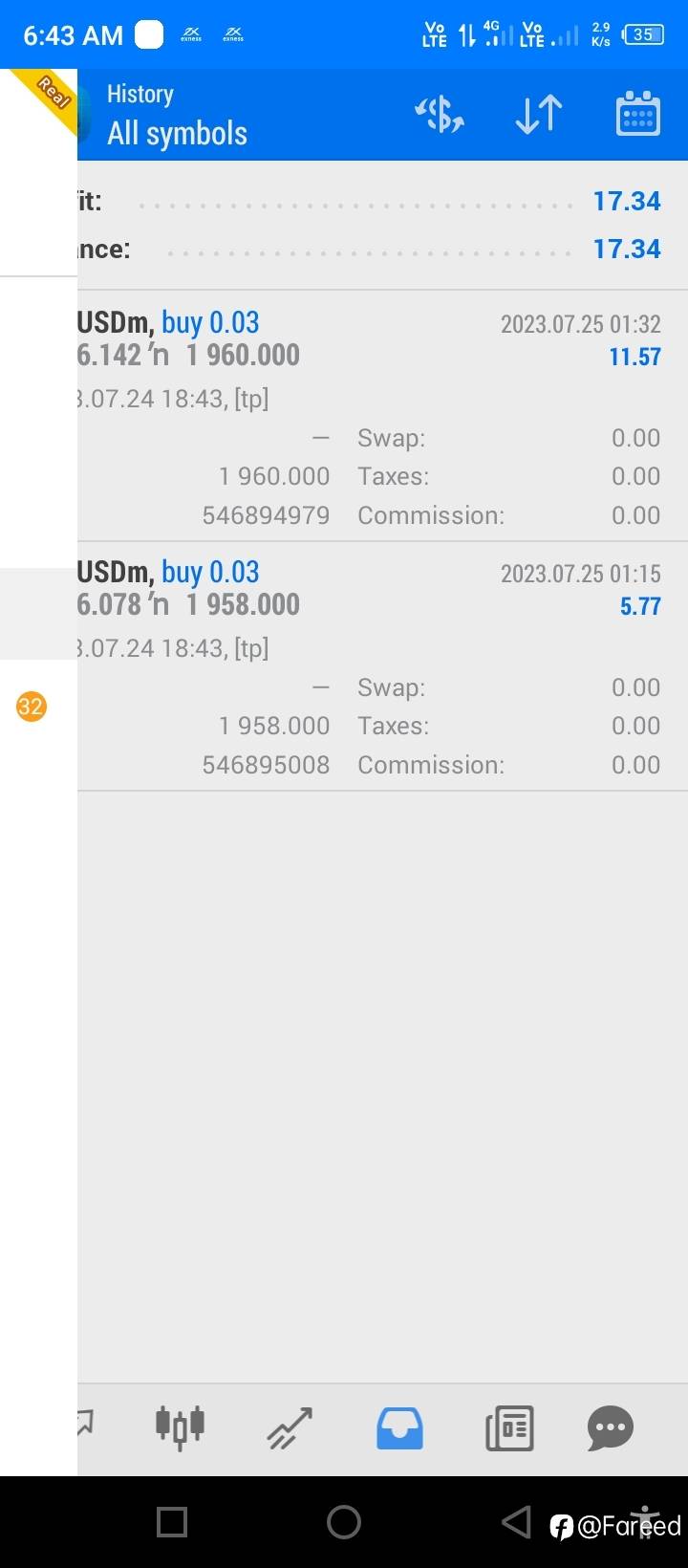Image resolution: width=688 pixels, height=1568 pixels.
Task: Tap the Android home circle button
Action: 344,1521
